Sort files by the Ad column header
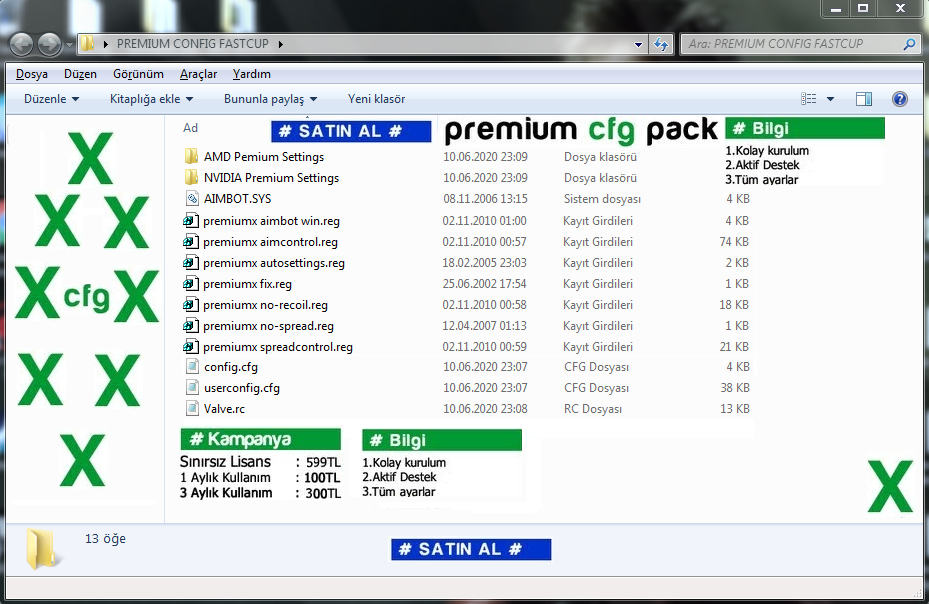Viewport: 929px width, 604px height. pyautogui.click(x=190, y=128)
